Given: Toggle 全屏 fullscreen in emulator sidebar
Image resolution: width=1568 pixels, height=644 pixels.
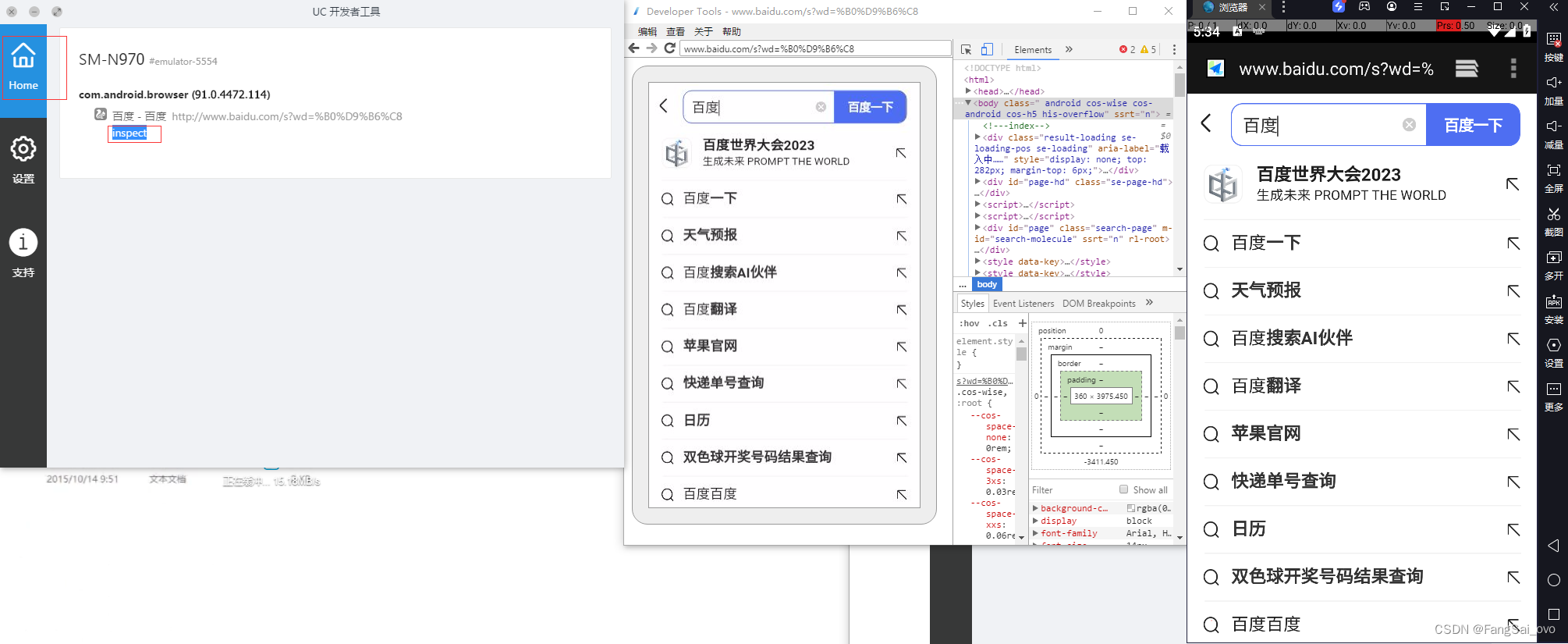Looking at the screenshot, I should [x=1553, y=178].
